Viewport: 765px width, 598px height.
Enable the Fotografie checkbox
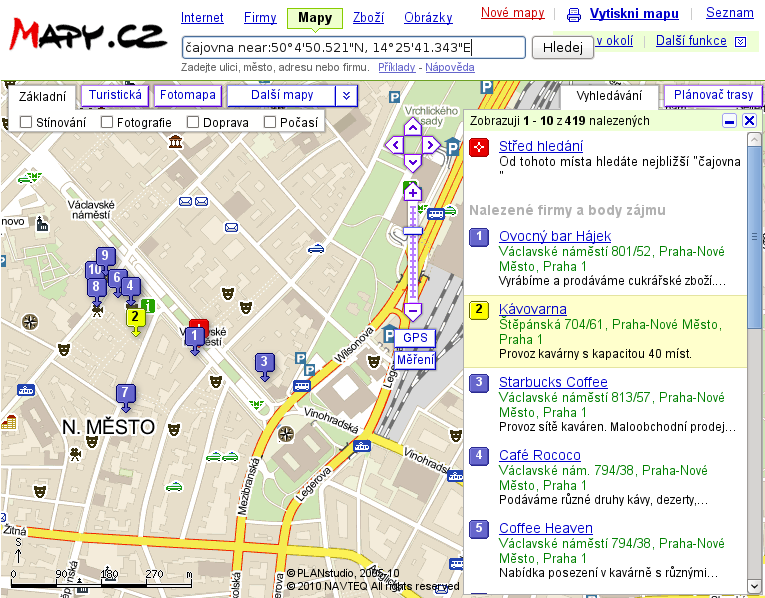pyautogui.click(x=107, y=122)
